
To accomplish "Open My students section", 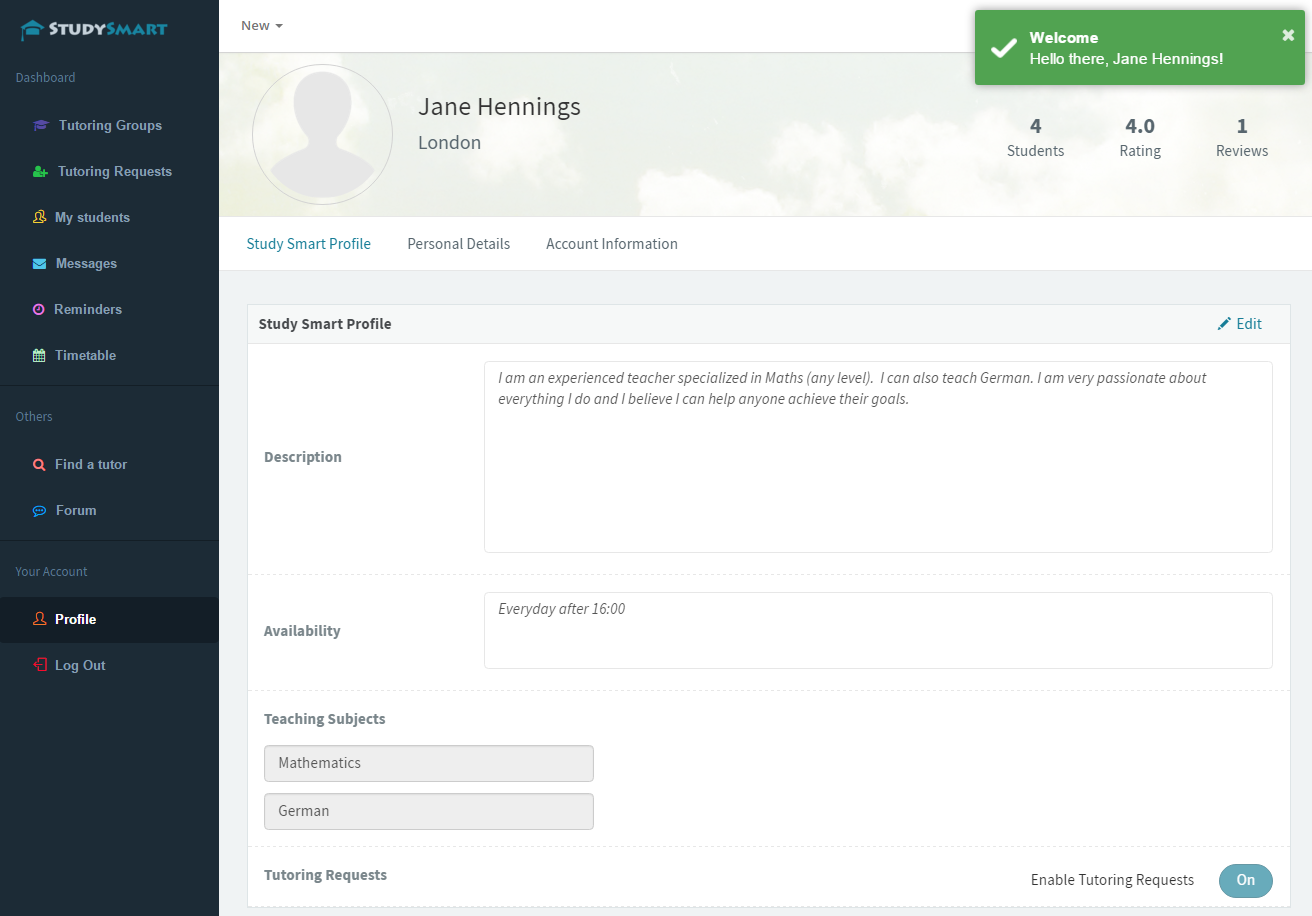I will point(40,217).
